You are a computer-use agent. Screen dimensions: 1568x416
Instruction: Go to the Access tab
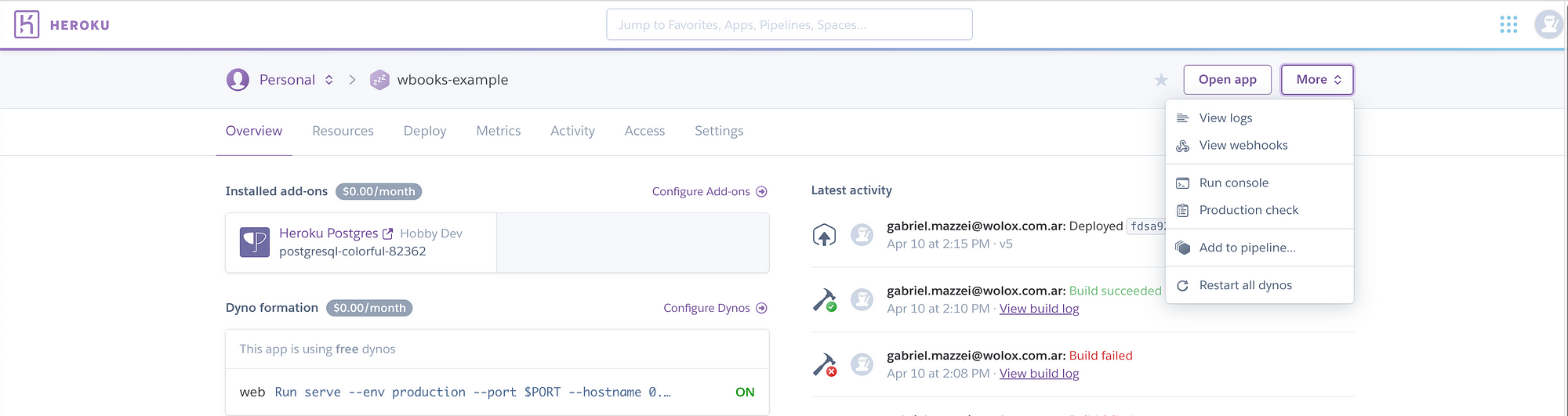pyautogui.click(x=644, y=131)
